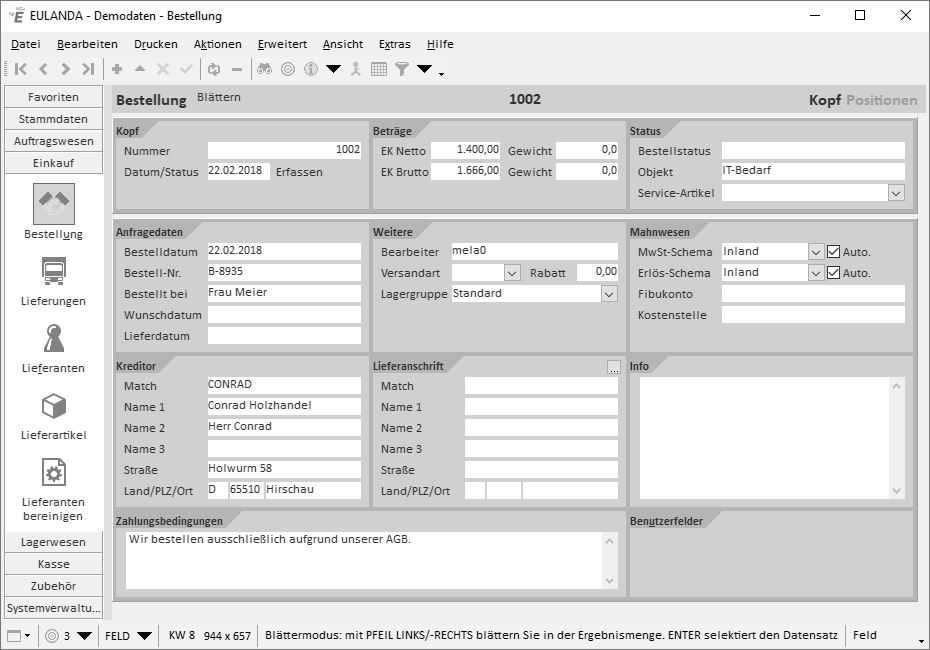Image resolution: width=930 pixels, height=650 pixels.
Task: Jump to last record toolbar icon
Action: tap(88, 69)
